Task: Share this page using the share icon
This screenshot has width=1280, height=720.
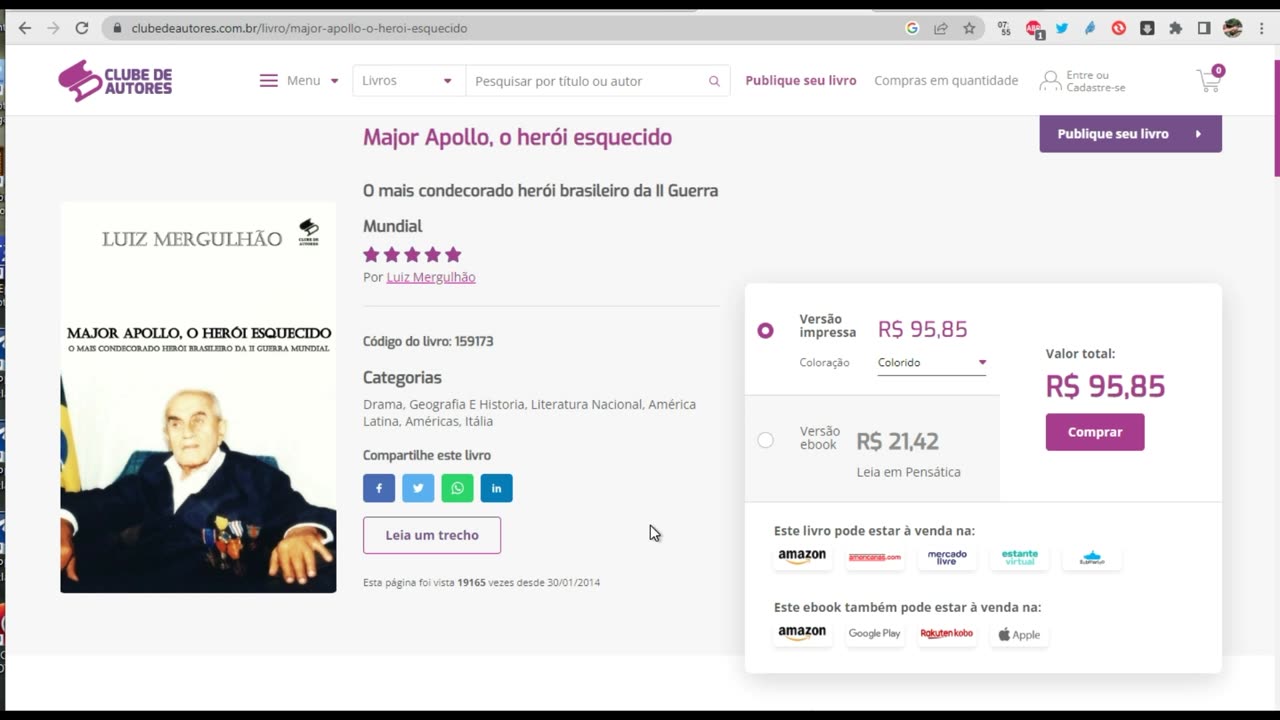Action: pos(941,28)
